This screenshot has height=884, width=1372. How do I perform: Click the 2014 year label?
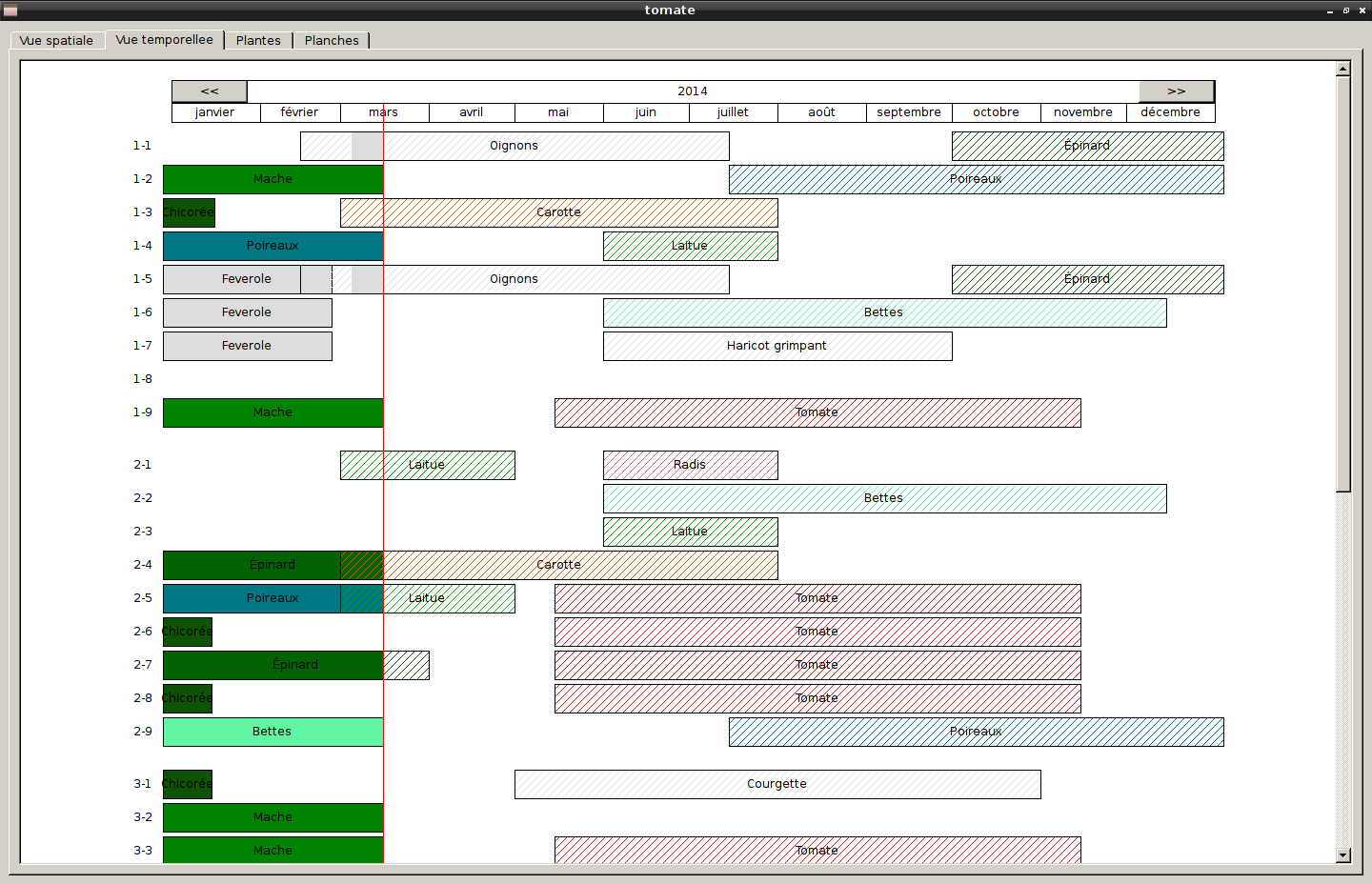[x=693, y=91]
